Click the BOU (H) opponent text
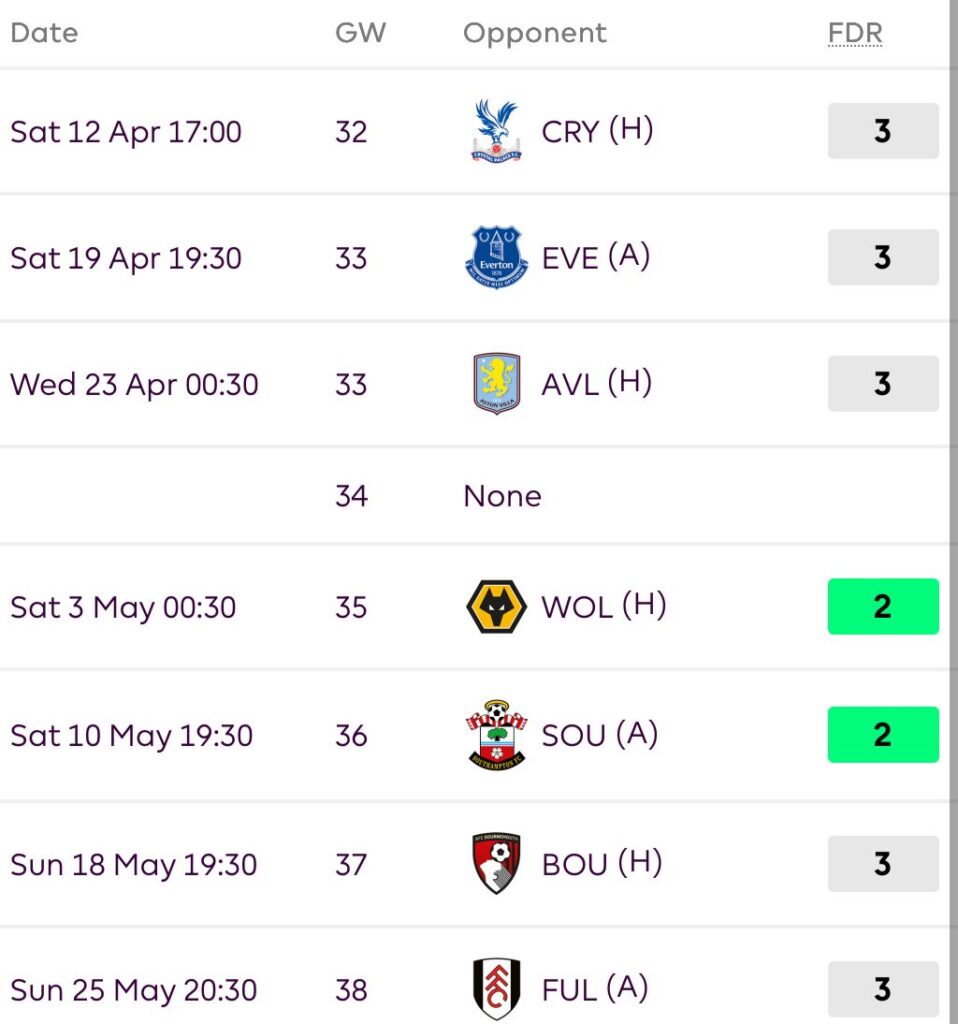The image size is (958, 1024). 601,863
